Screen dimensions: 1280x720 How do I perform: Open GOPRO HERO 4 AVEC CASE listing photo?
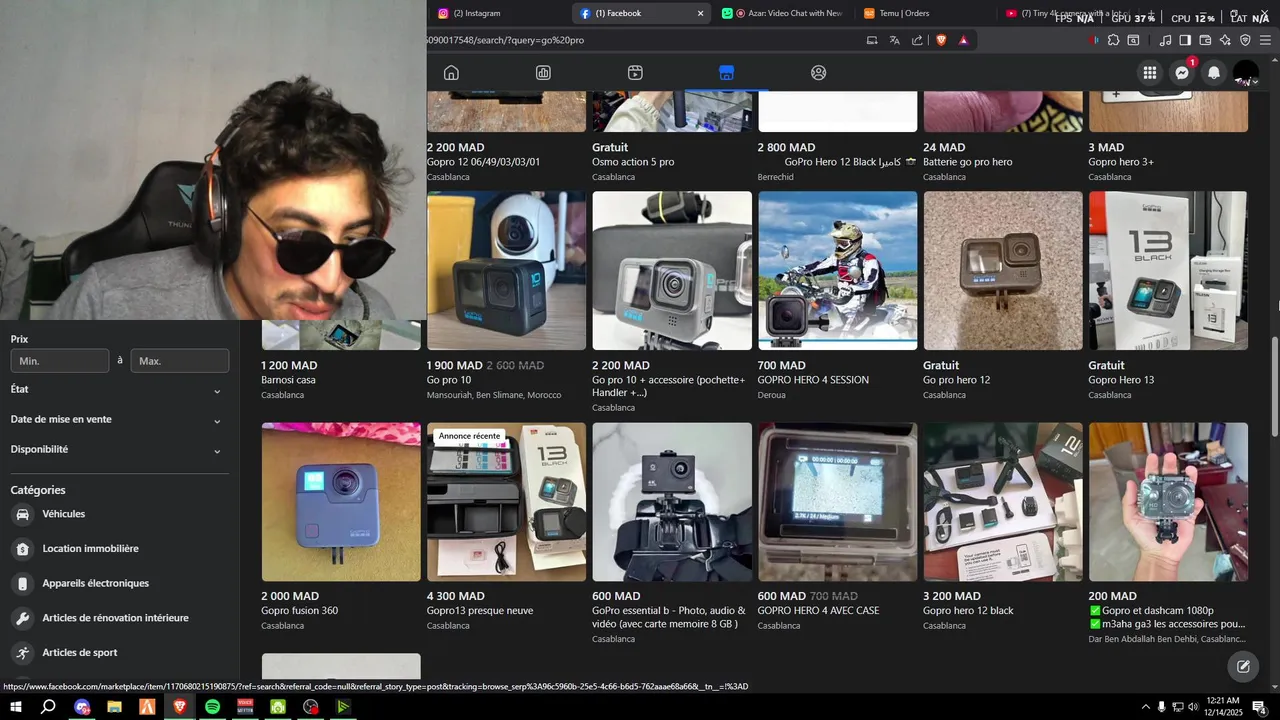pyautogui.click(x=837, y=502)
